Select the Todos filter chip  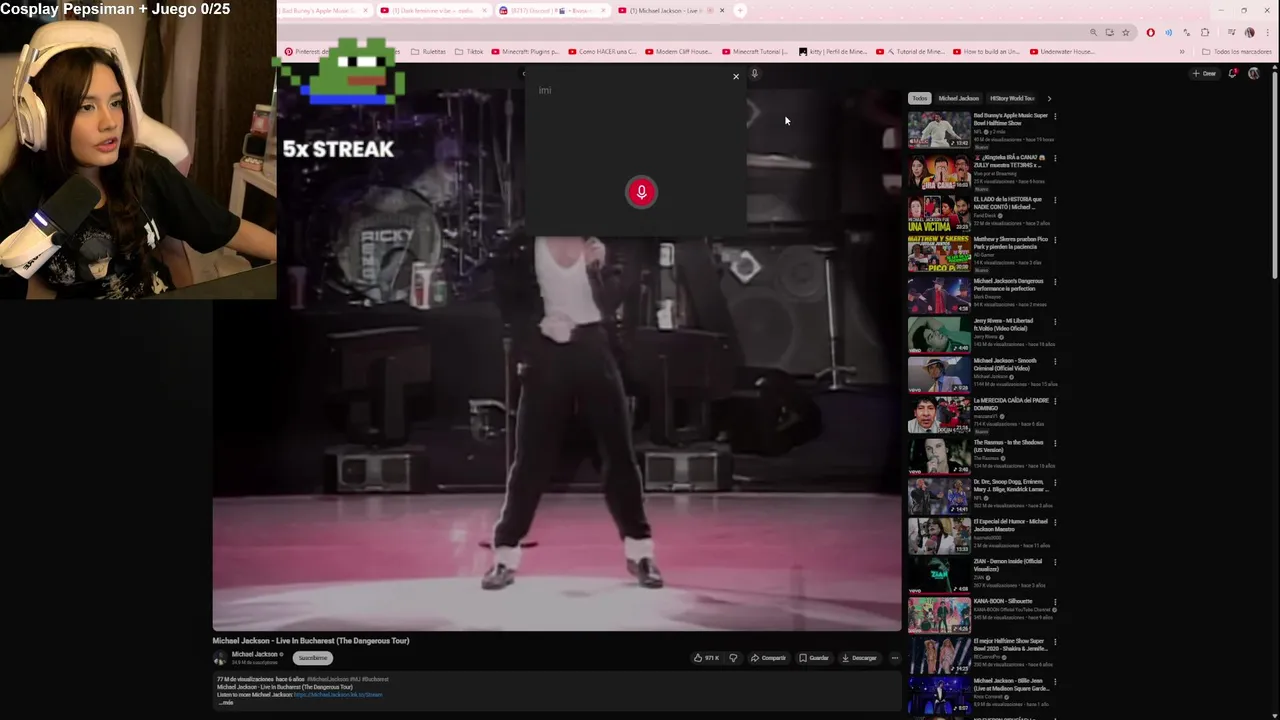pos(920,98)
